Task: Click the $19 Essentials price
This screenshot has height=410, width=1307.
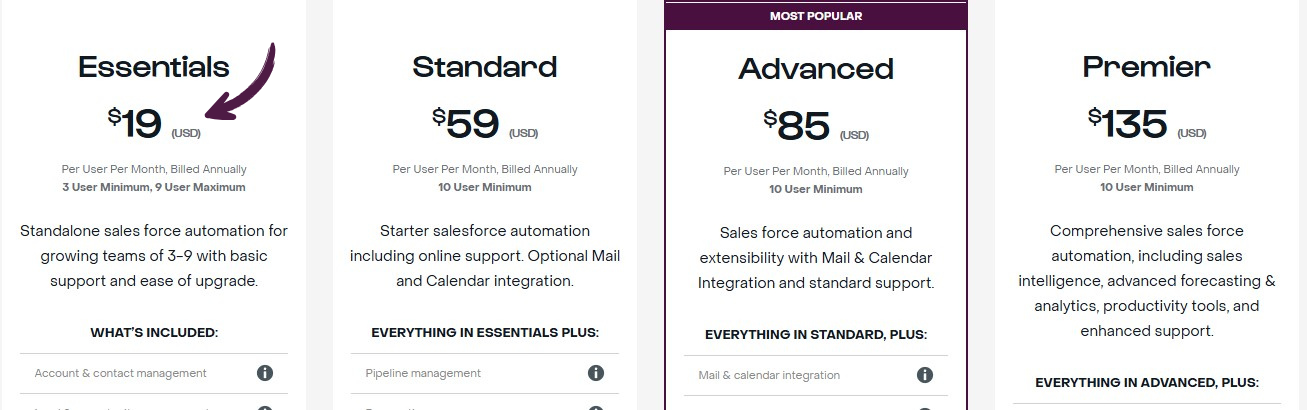Action: tap(136, 123)
